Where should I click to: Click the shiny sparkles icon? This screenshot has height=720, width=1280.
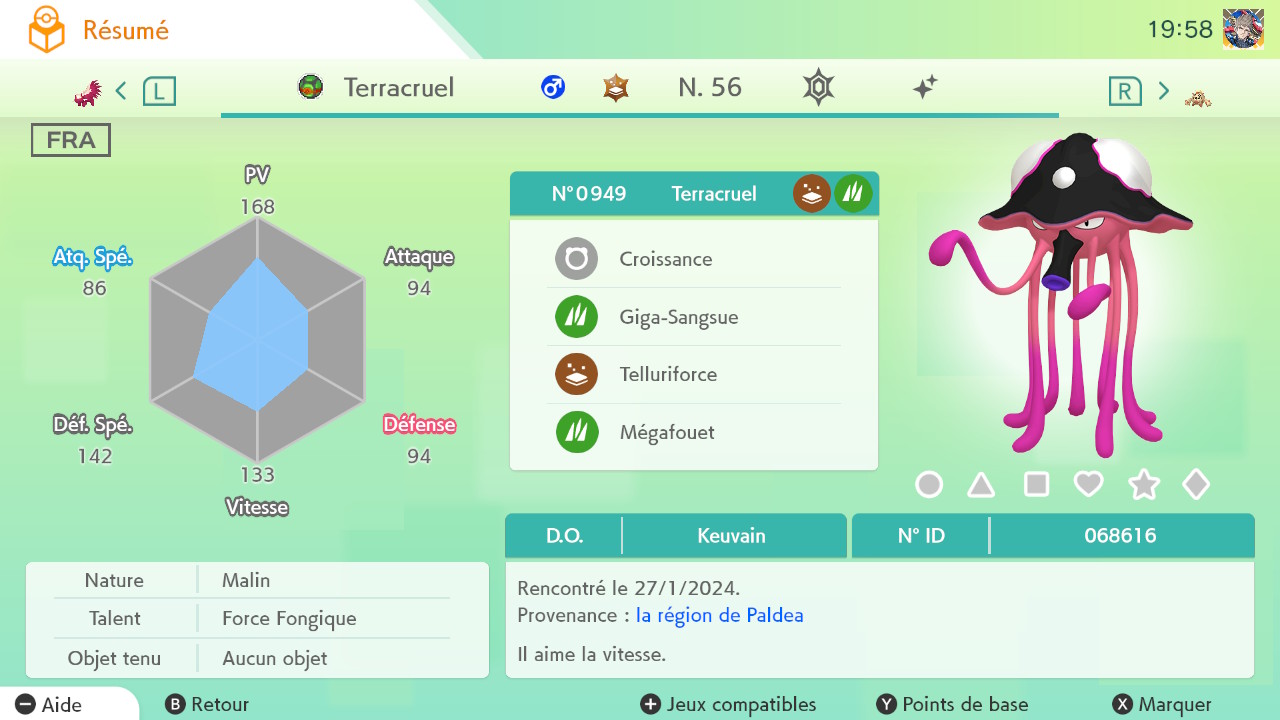click(925, 88)
